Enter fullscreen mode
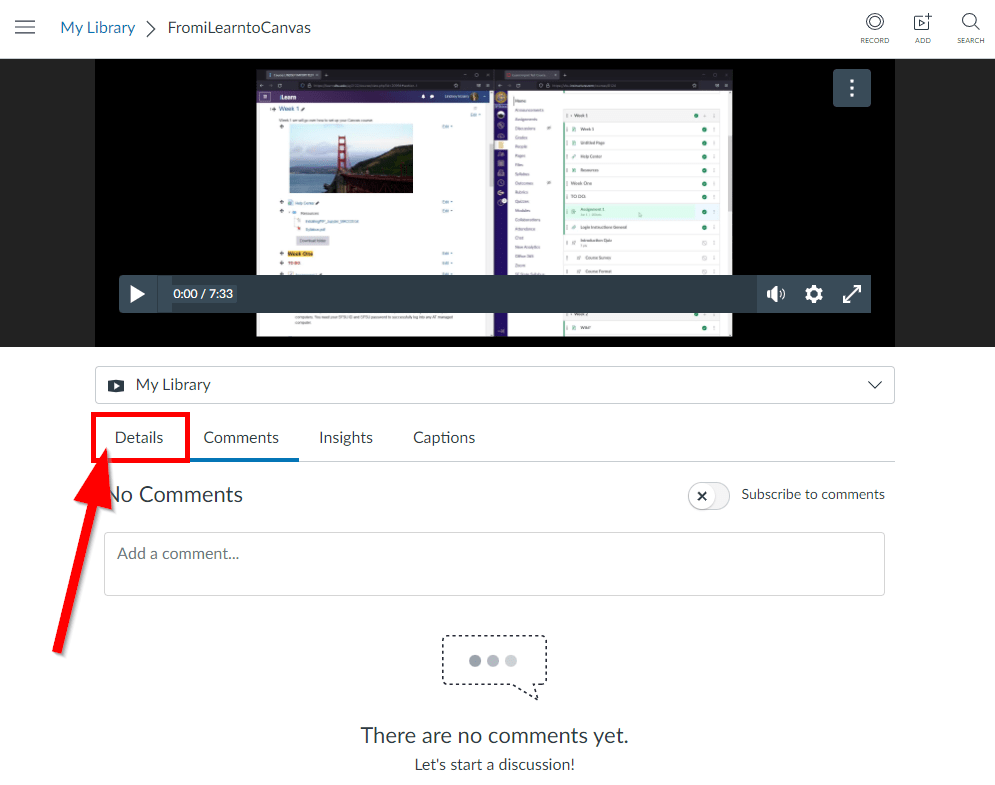This screenshot has height=785, width=995. point(852,294)
